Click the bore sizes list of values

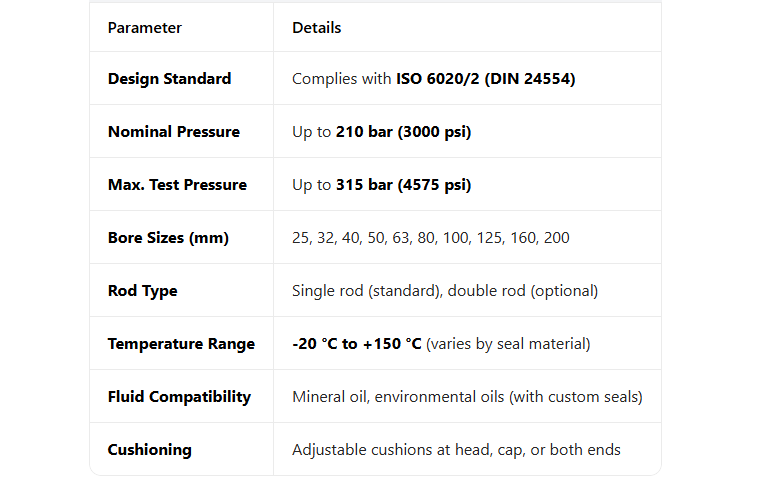431,238
